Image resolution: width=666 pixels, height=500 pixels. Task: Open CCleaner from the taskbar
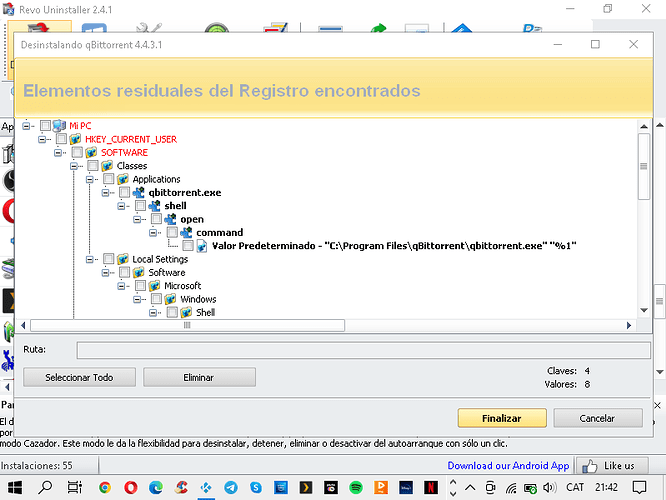point(181,487)
